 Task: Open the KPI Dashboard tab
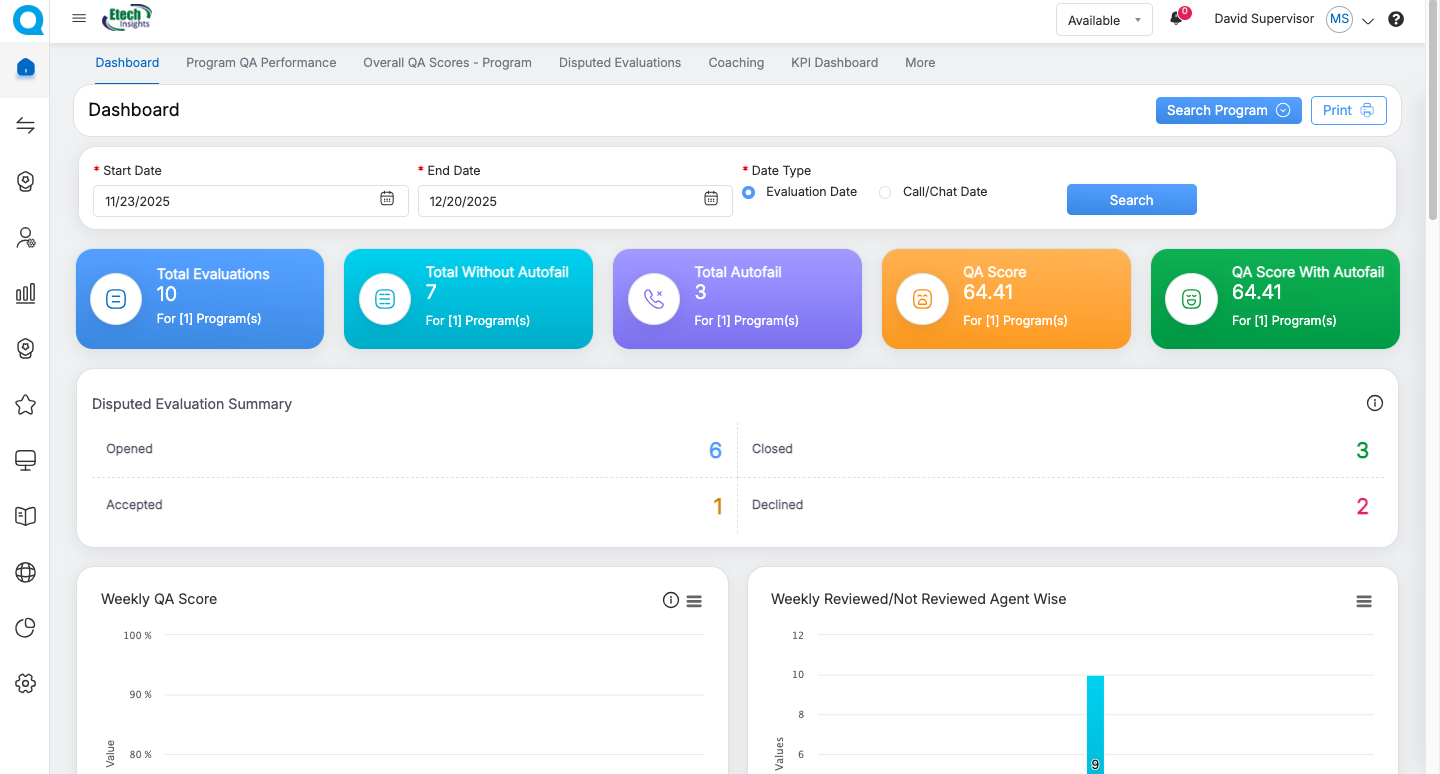point(834,62)
